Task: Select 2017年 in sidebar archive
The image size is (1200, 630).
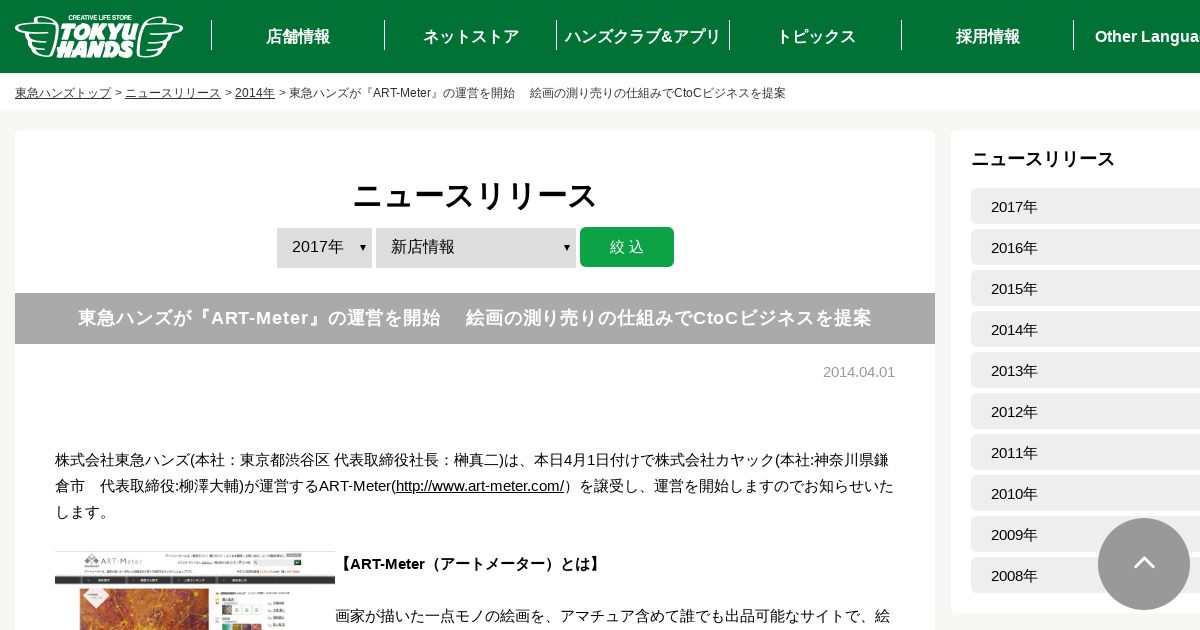Action: tap(1086, 206)
